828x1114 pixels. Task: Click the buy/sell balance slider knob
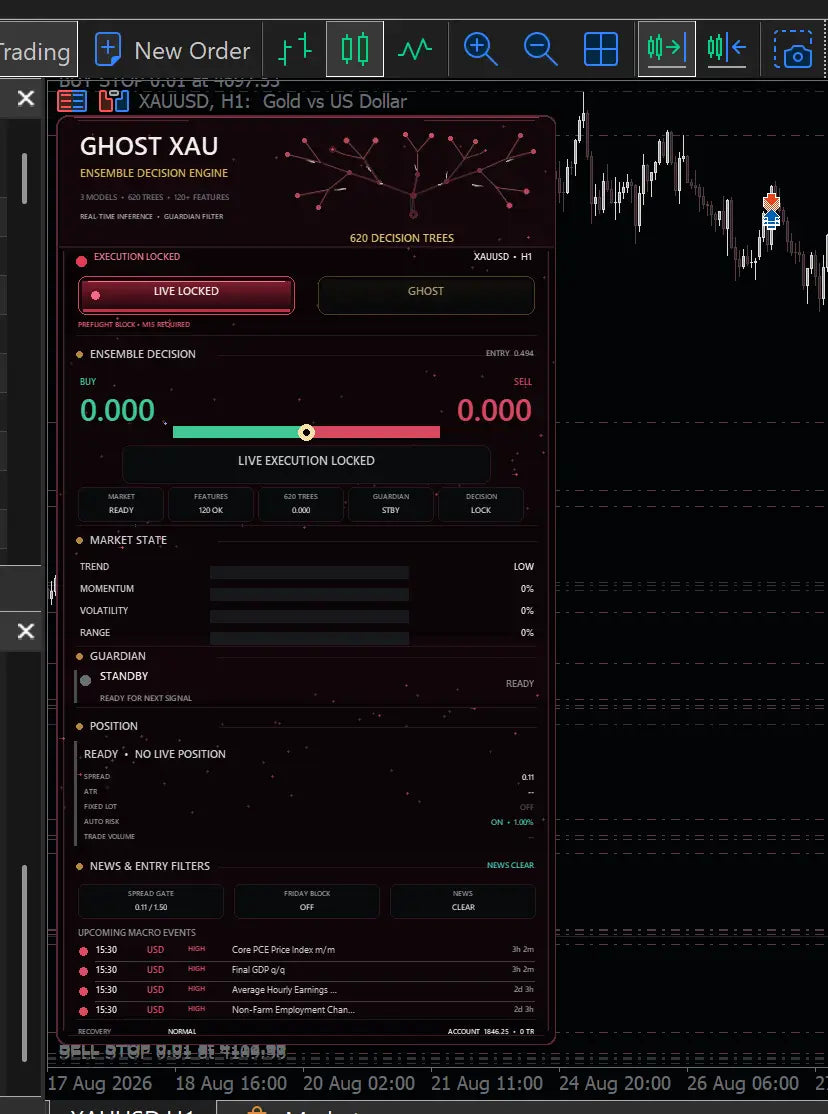[306, 432]
